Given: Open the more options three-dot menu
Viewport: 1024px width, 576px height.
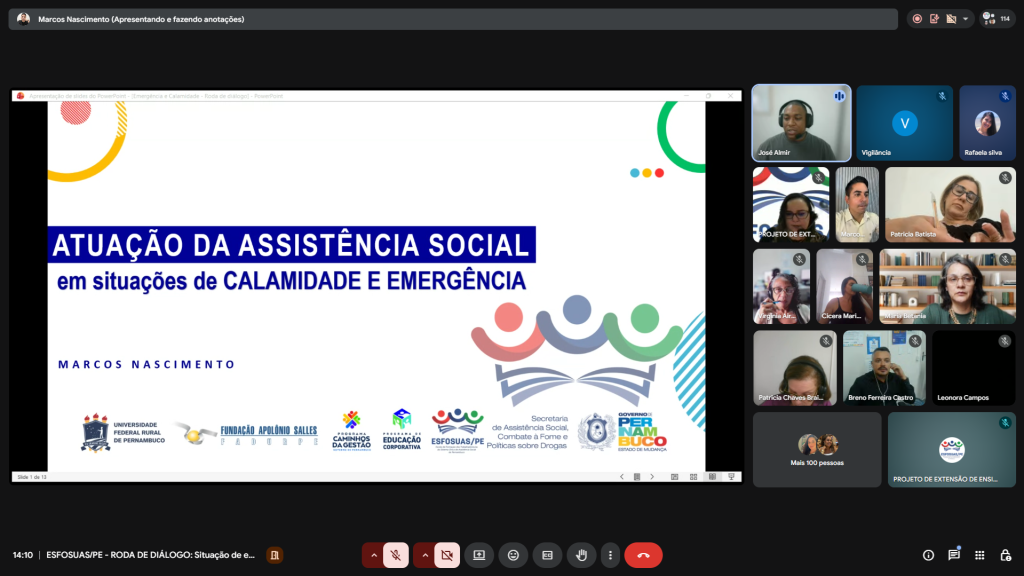Looking at the screenshot, I should [x=610, y=555].
